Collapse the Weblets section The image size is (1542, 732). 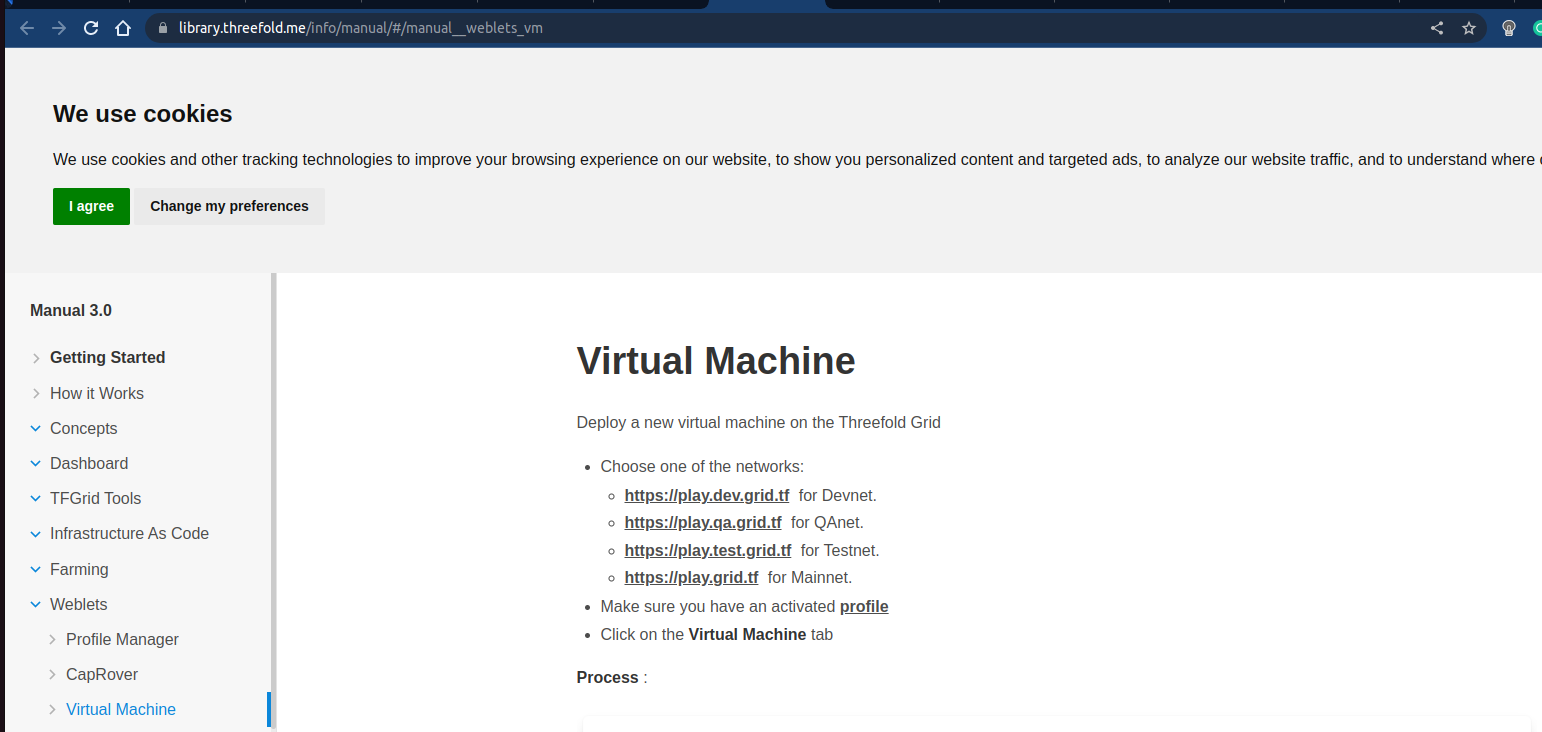click(x=78, y=604)
